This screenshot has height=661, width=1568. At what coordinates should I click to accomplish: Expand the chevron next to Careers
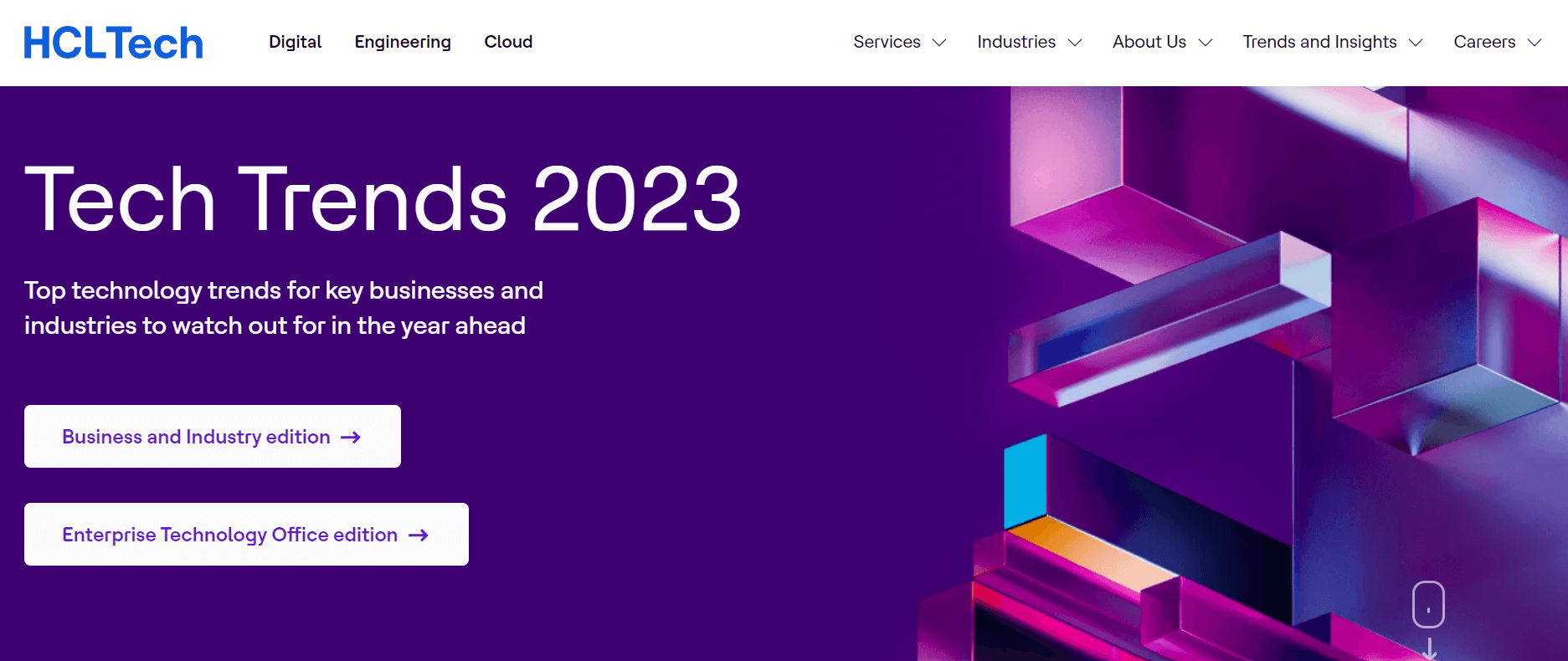point(1535,43)
